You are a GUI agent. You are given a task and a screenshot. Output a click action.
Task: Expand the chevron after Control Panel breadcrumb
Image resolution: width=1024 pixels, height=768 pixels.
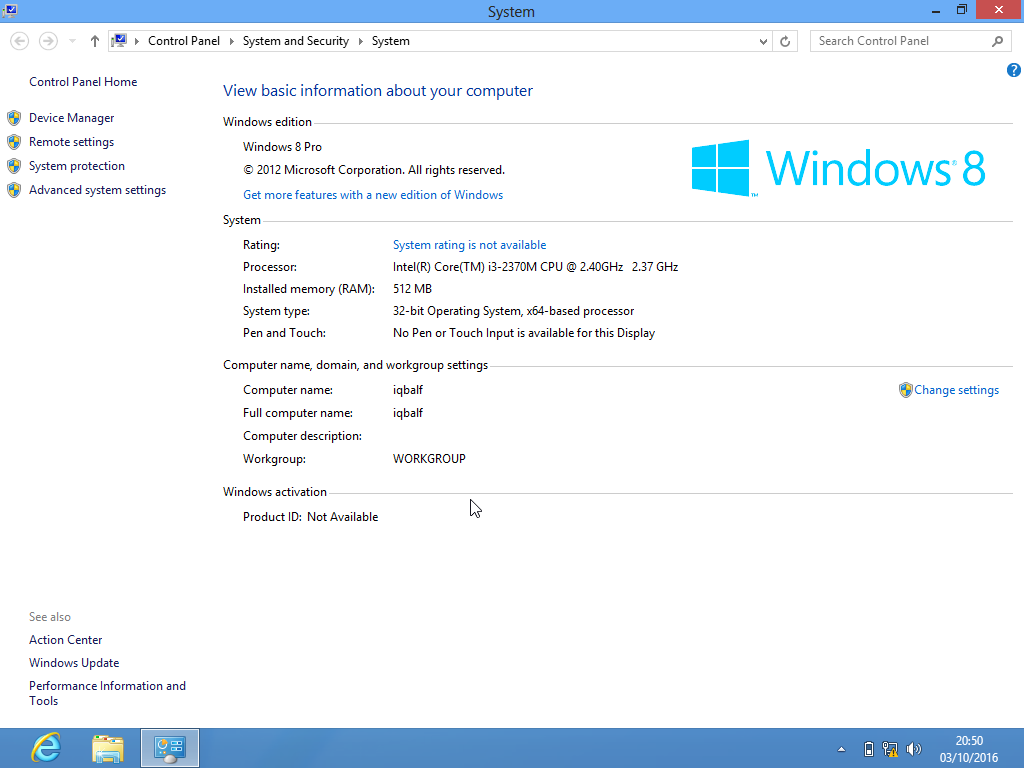pyautogui.click(x=231, y=41)
